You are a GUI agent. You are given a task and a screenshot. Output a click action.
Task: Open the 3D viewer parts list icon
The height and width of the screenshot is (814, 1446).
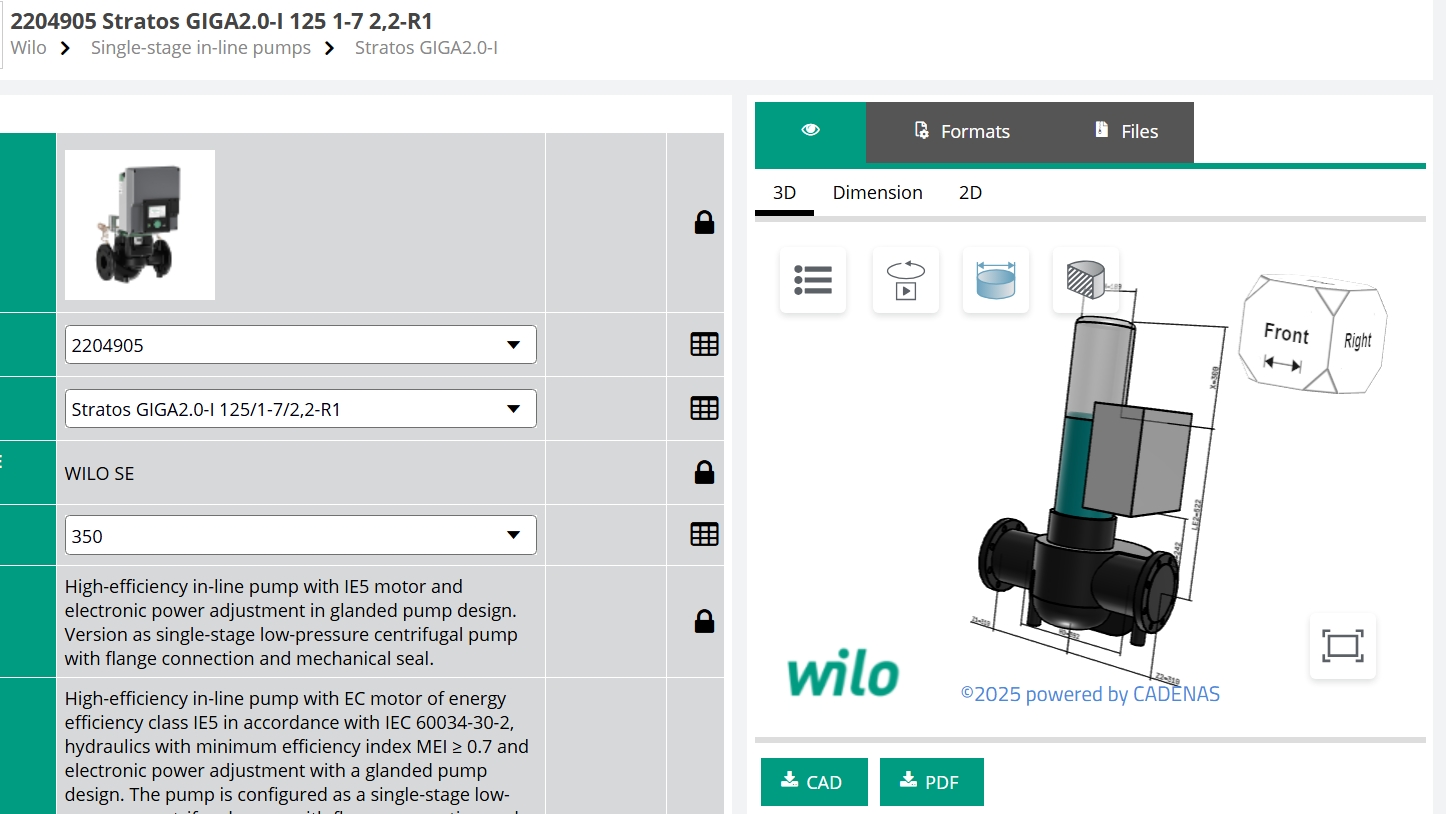click(x=812, y=280)
